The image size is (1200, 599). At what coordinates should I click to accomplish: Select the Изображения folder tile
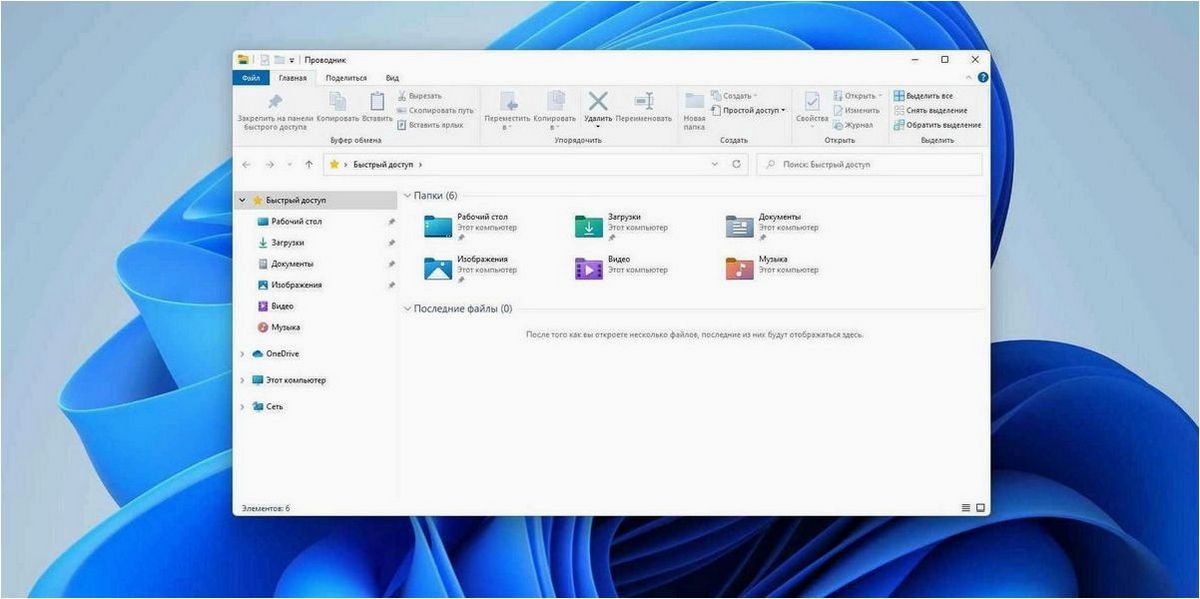click(x=471, y=267)
